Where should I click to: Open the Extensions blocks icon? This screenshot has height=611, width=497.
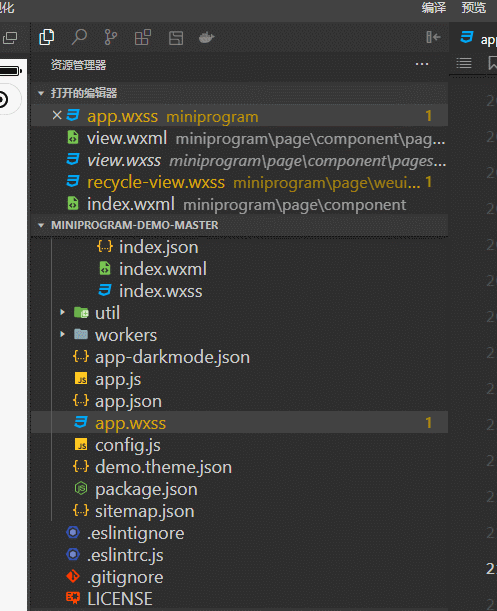(x=143, y=37)
